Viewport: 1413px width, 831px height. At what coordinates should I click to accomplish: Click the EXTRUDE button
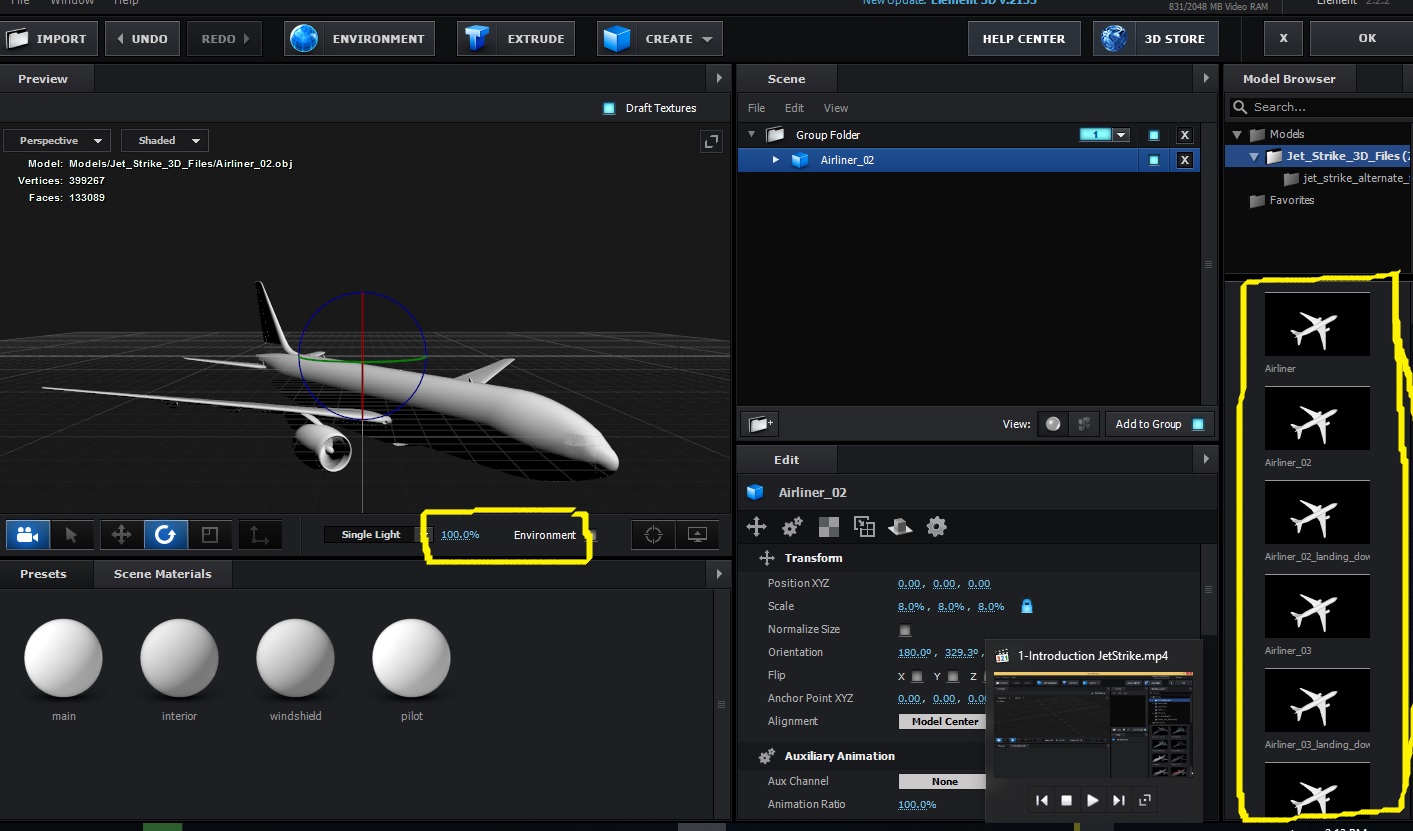pos(516,39)
